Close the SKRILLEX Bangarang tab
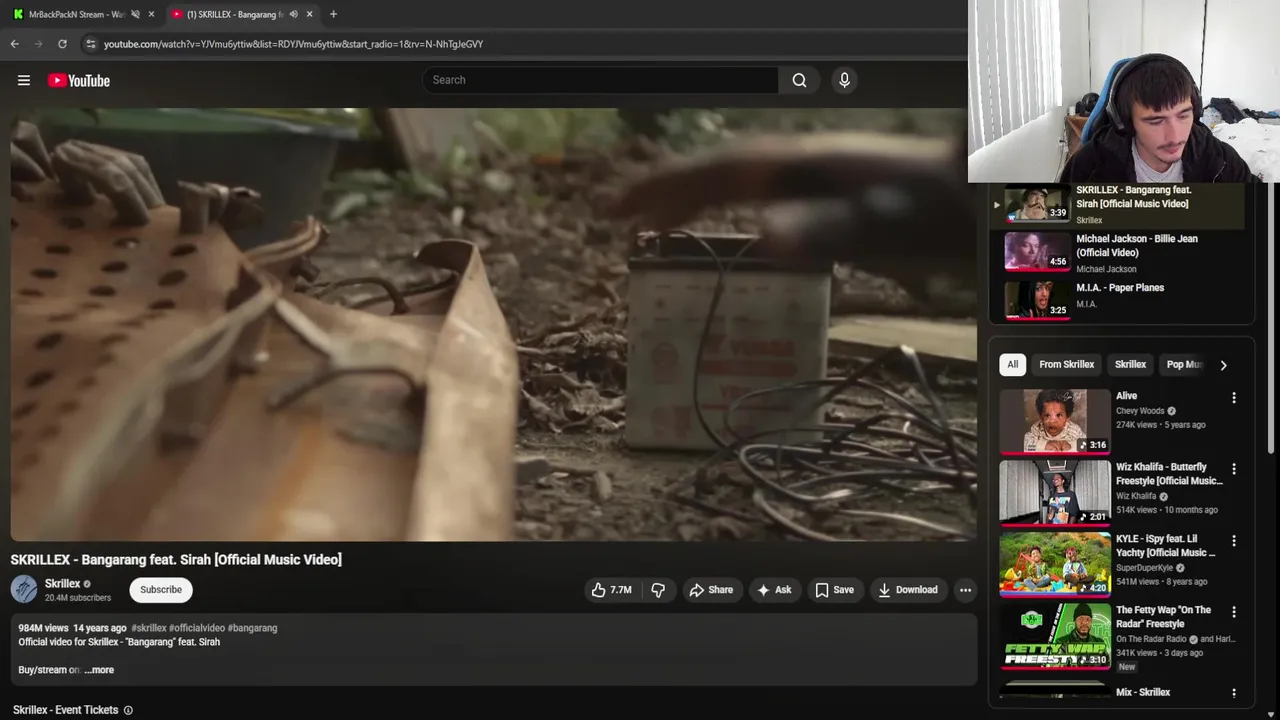1280x720 pixels. pyautogui.click(x=309, y=14)
